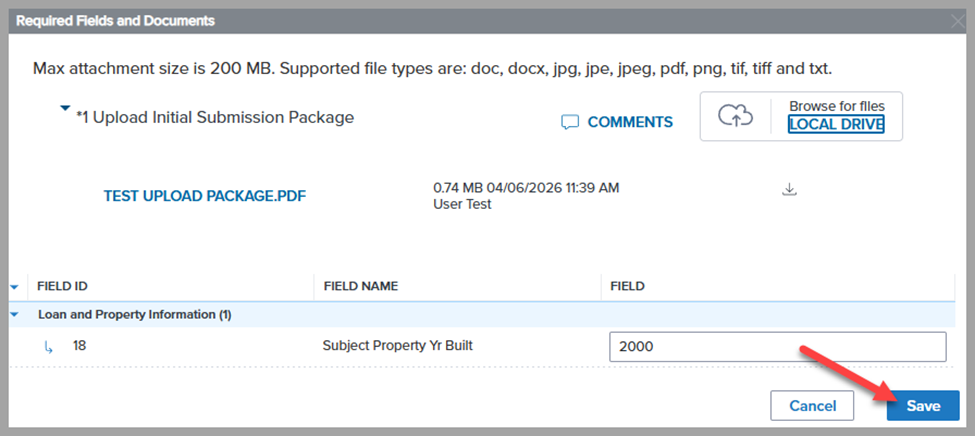
Task: Open the LOCAL DRIVE file browser link
Action: tap(835, 125)
